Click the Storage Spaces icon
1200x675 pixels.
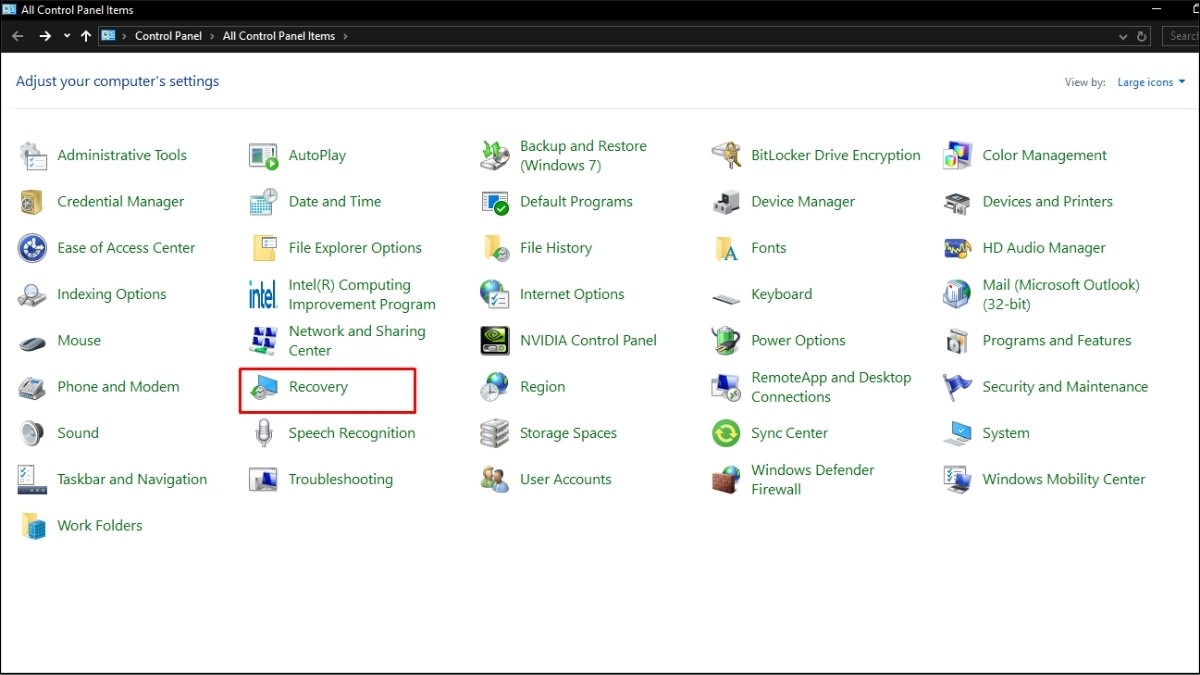click(x=495, y=434)
